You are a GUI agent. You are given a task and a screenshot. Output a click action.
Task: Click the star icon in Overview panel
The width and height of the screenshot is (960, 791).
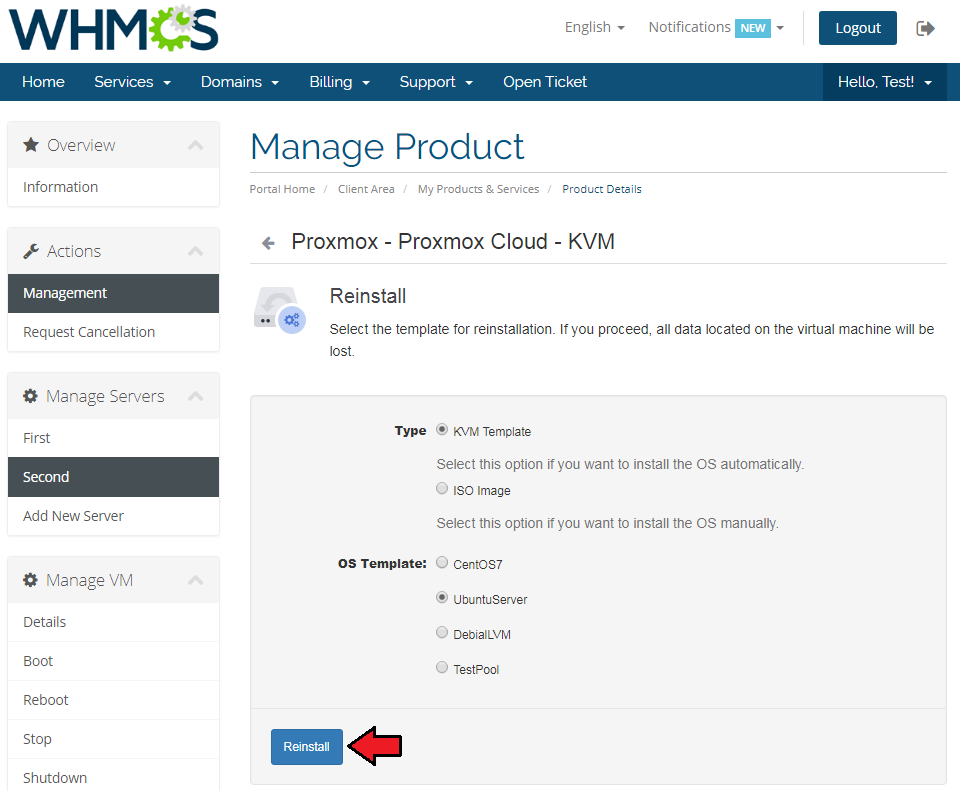(31, 145)
